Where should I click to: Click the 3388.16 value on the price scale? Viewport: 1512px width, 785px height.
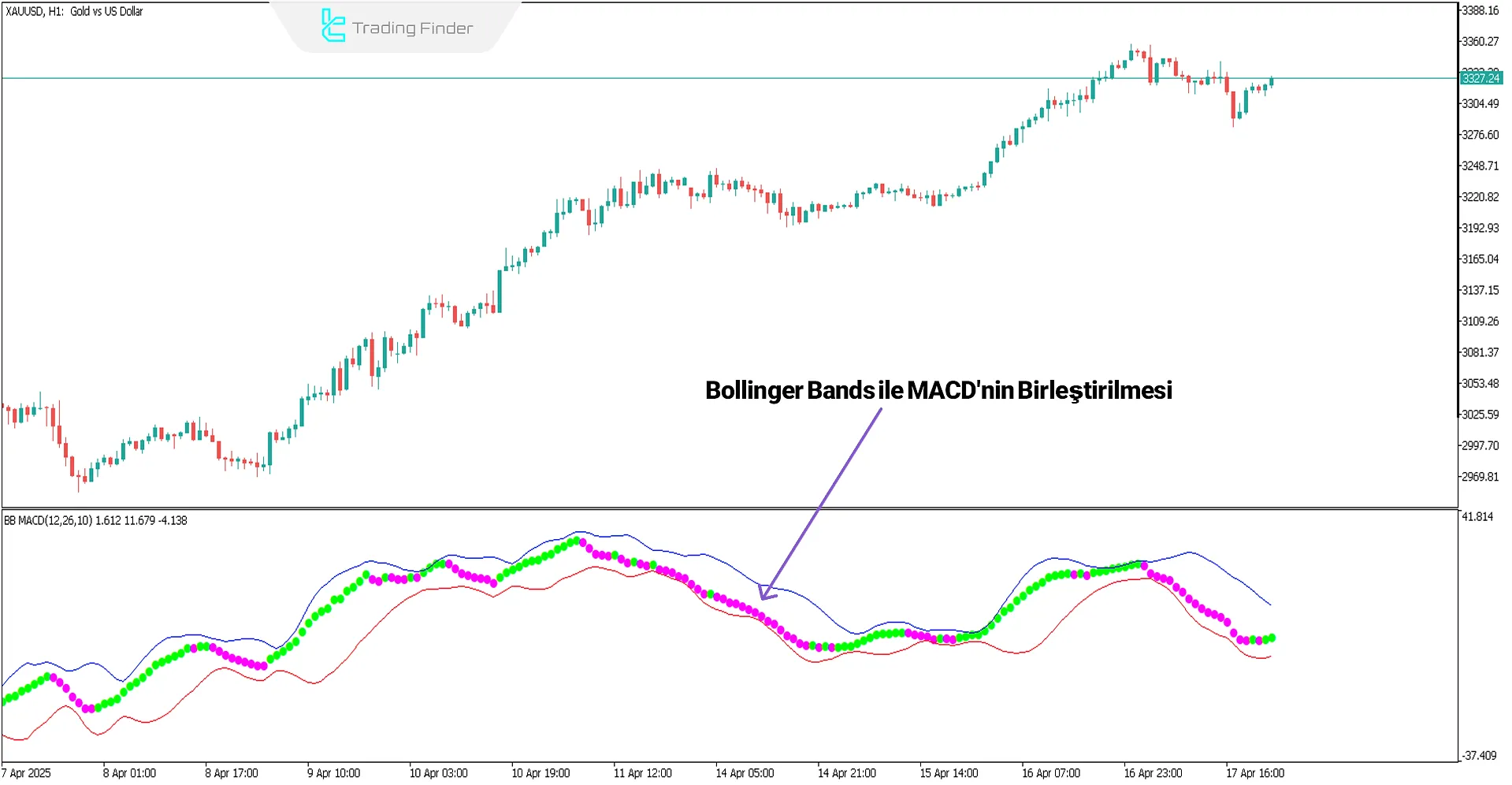pos(1479,11)
